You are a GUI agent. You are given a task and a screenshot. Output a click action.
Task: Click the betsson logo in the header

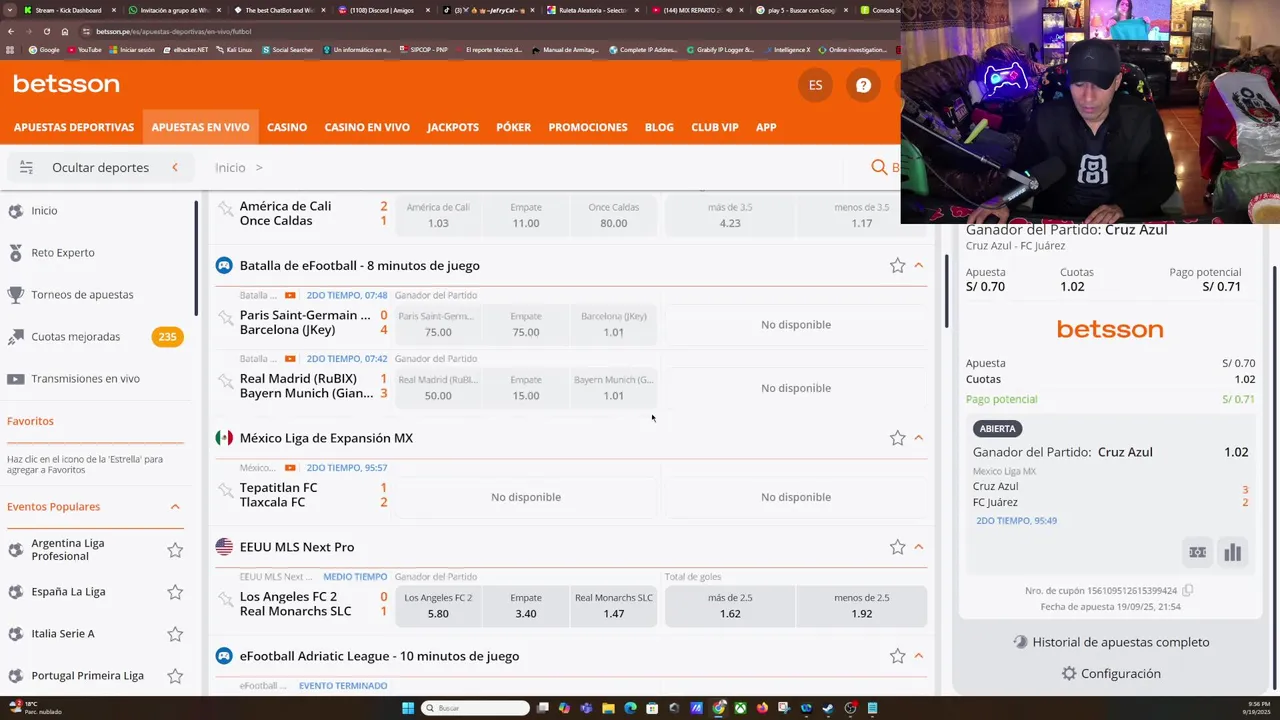[x=66, y=85]
